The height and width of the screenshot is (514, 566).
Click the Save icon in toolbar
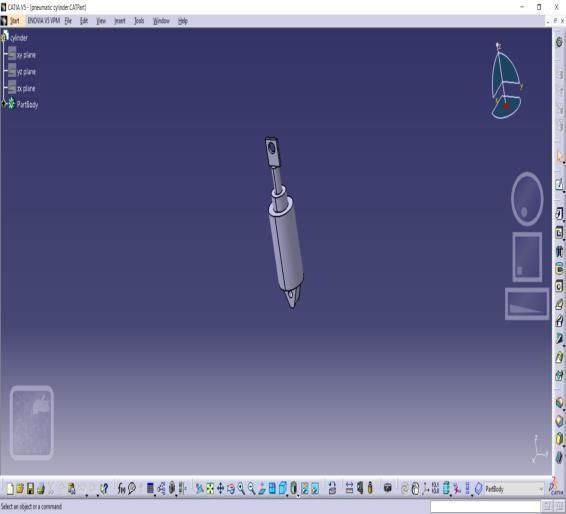pos(31,489)
